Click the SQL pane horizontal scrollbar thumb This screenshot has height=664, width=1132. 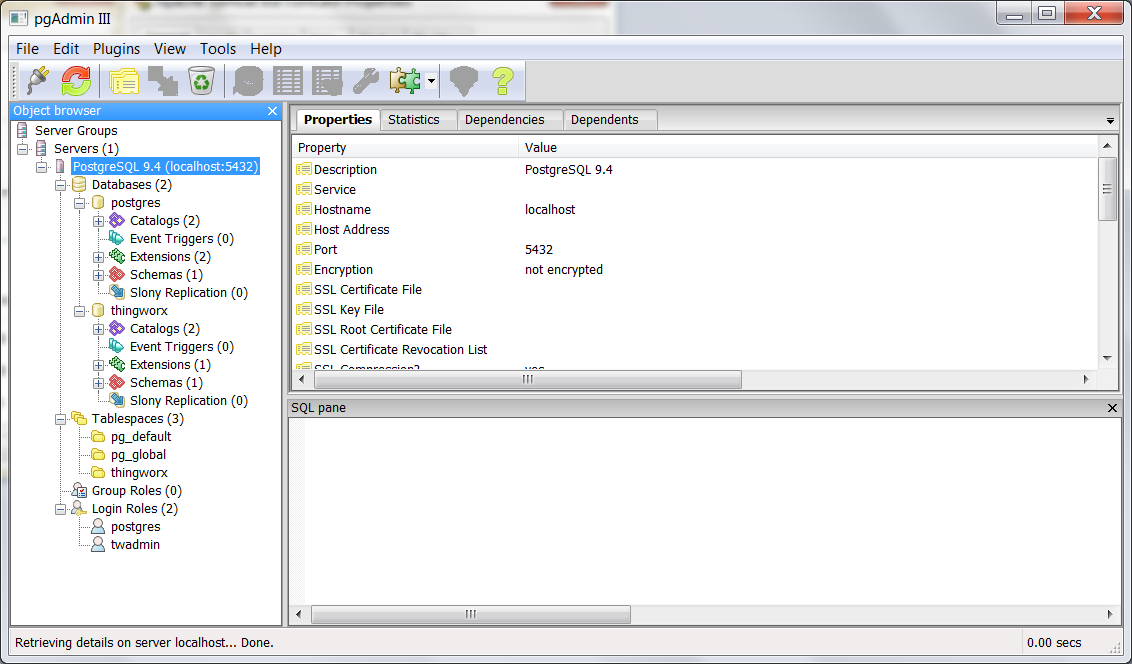471,614
